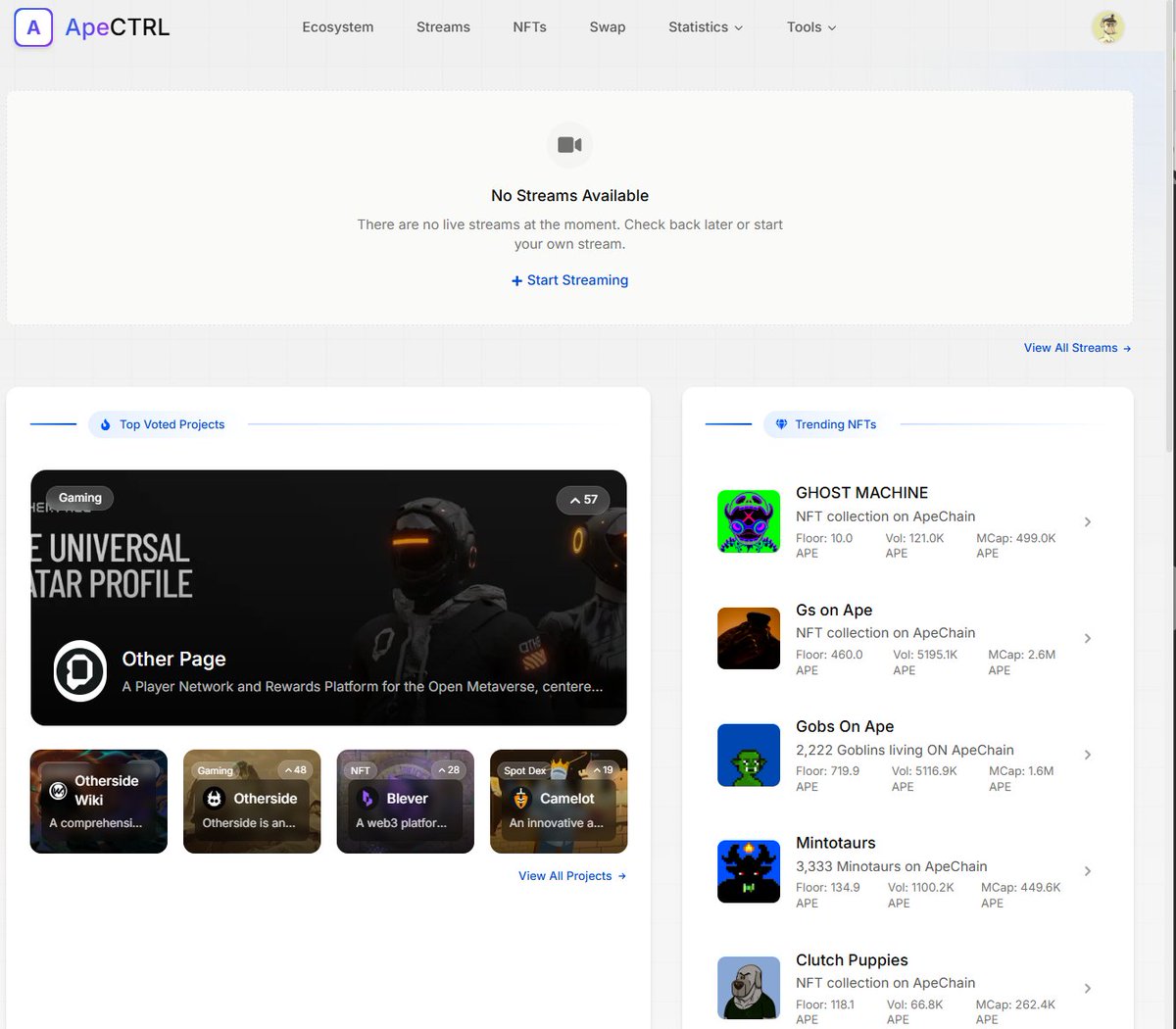Viewport: 1176px width, 1029px height.
Task: Click '2,222 Goblins living ON ApeChain' text
Action: tap(905, 750)
